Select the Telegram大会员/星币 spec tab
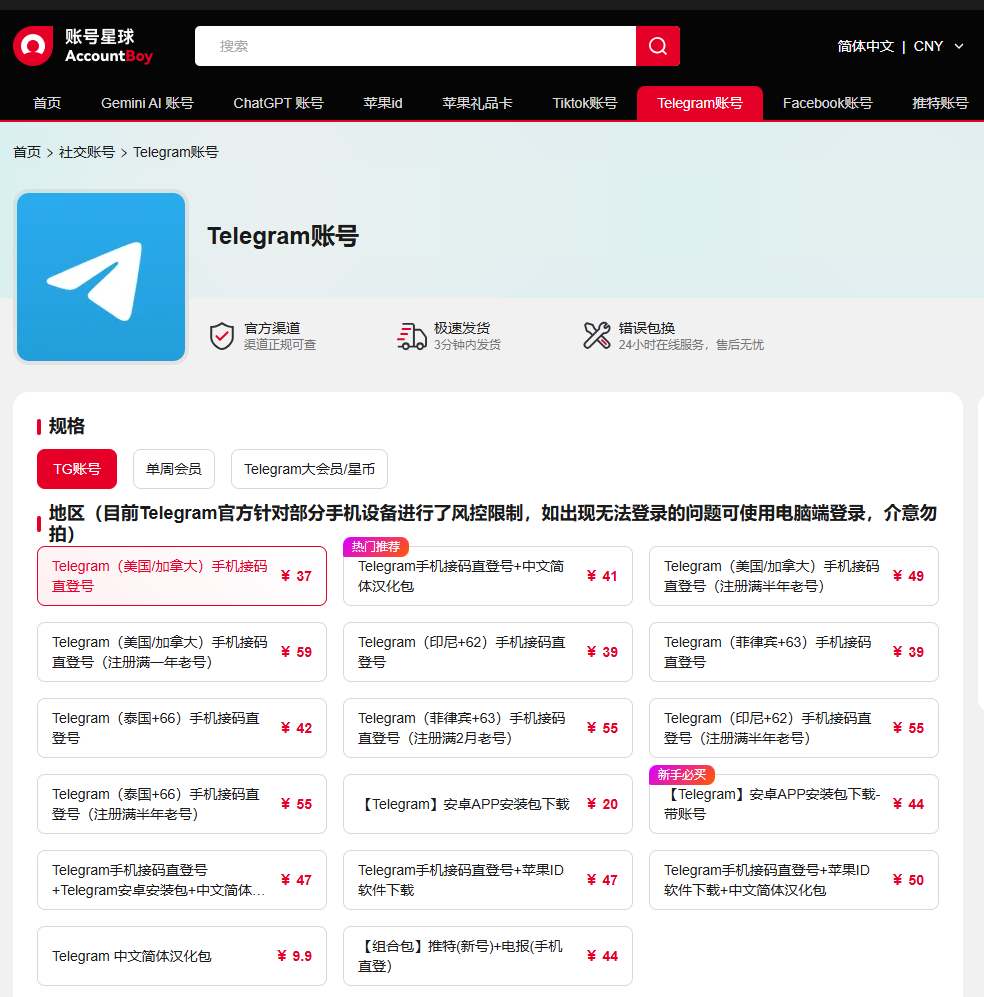The height and width of the screenshot is (997, 984). coord(310,469)
